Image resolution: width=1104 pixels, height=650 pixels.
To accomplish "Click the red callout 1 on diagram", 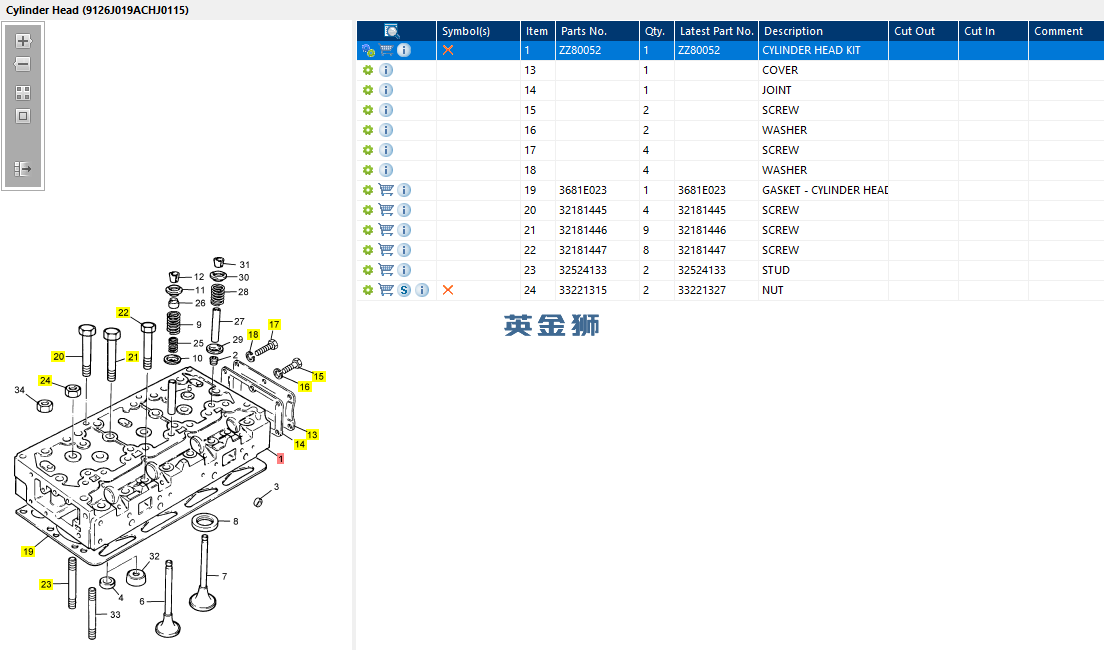I will pyautogui.click(x=281, y=459).
